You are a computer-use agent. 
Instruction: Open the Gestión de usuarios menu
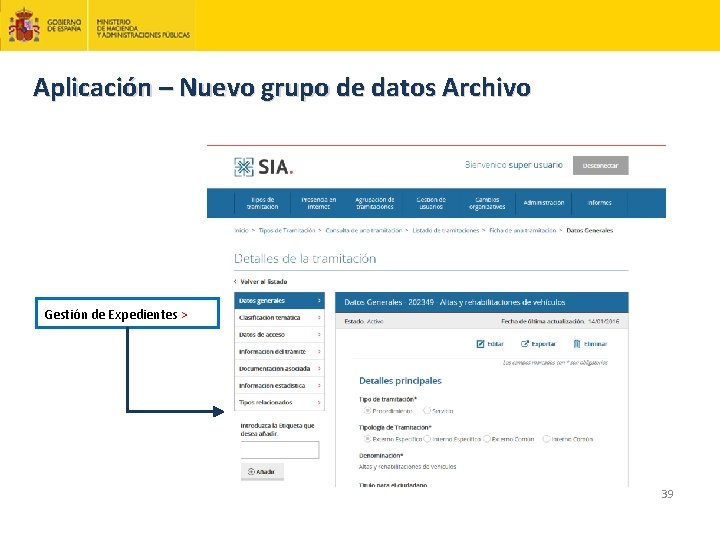[x=431, y=203]
